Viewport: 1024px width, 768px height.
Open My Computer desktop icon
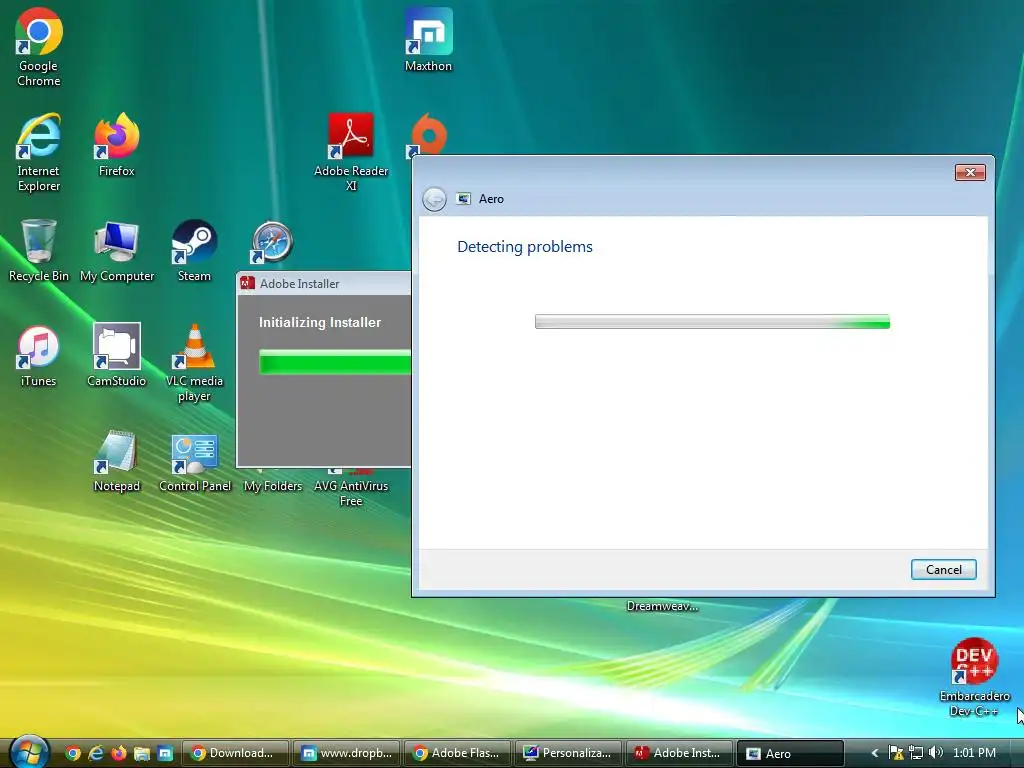(117, 251)
